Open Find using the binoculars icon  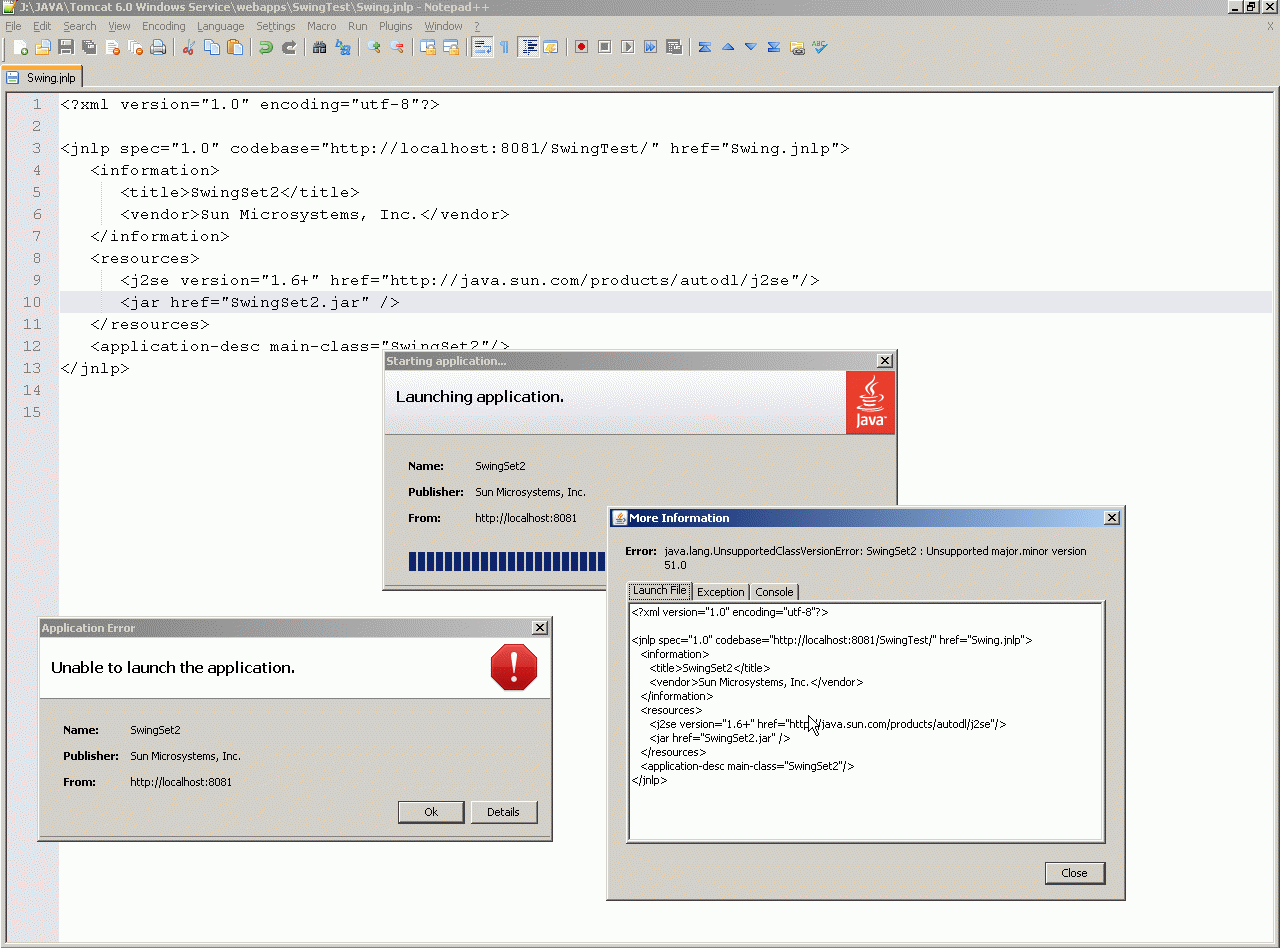click(x=319, y=47)
